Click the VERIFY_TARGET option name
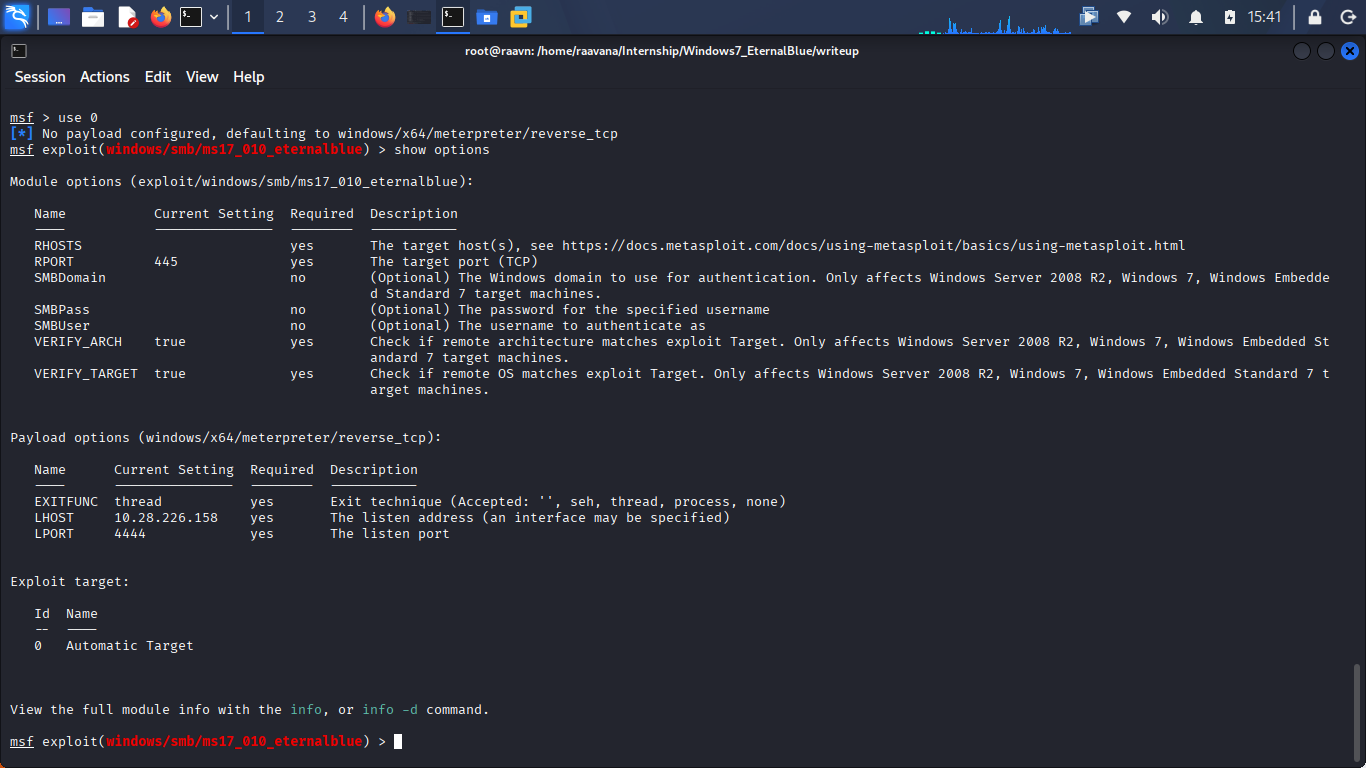 click(86, 374)
